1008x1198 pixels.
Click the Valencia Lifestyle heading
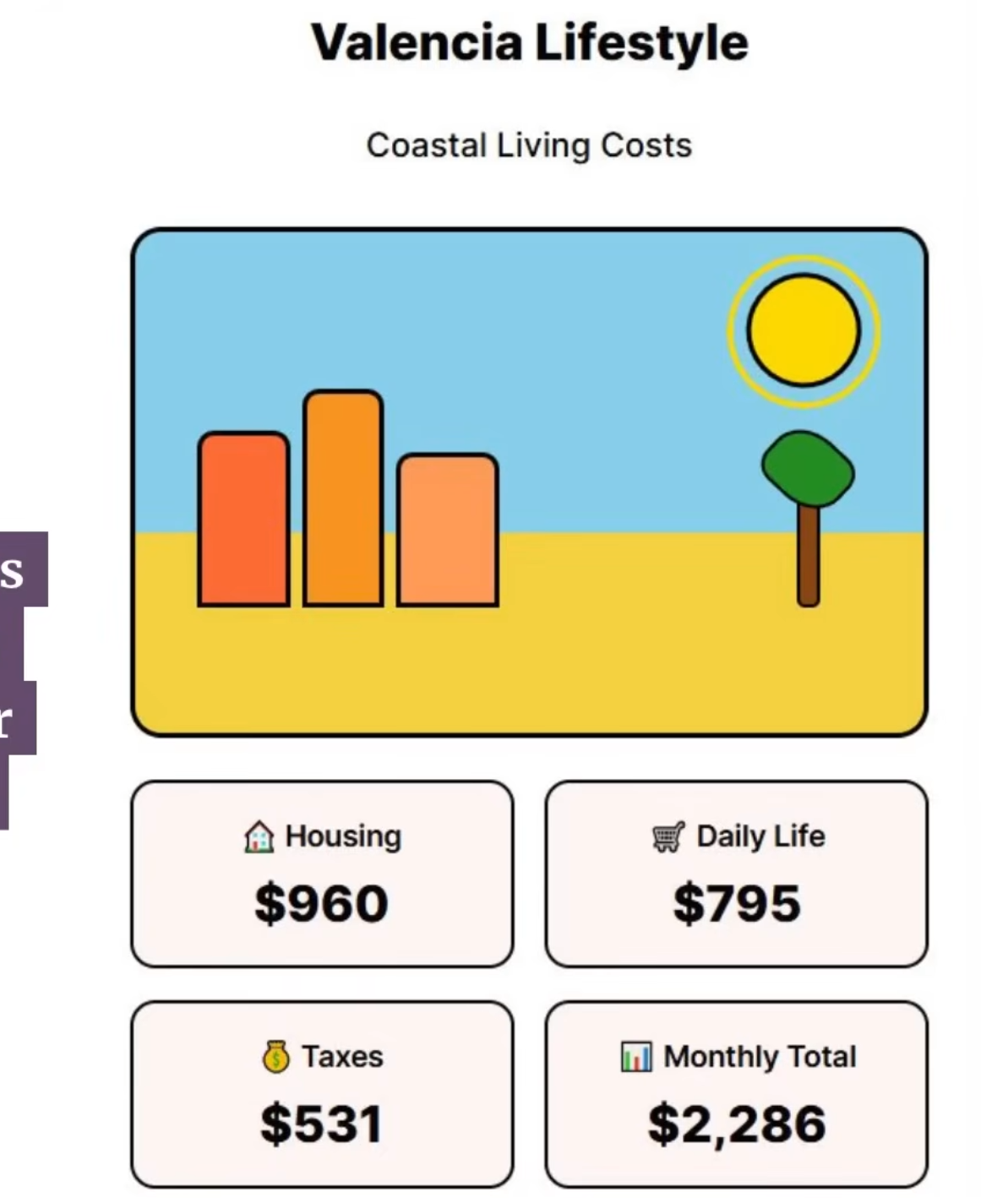coord(530,42)
